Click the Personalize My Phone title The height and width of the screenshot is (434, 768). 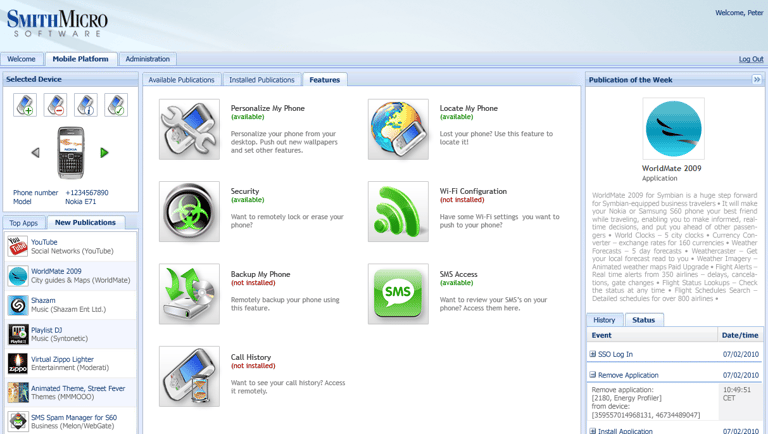tap(267, 108)
